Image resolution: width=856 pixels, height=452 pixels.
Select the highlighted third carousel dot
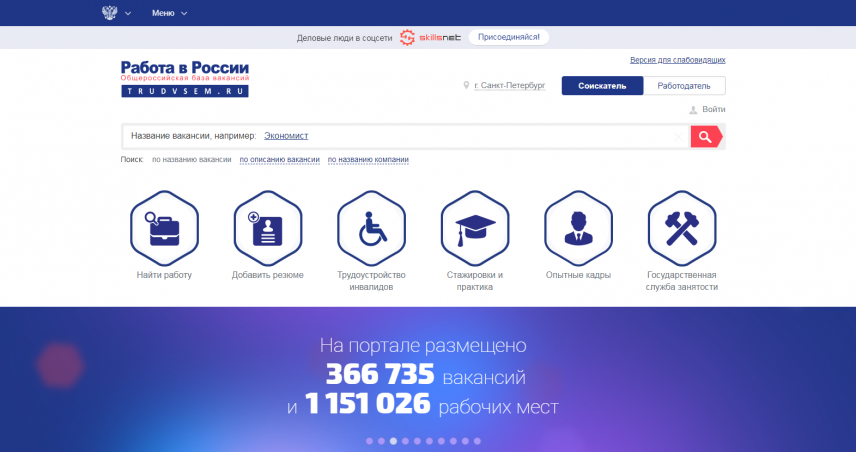point(394,441)
